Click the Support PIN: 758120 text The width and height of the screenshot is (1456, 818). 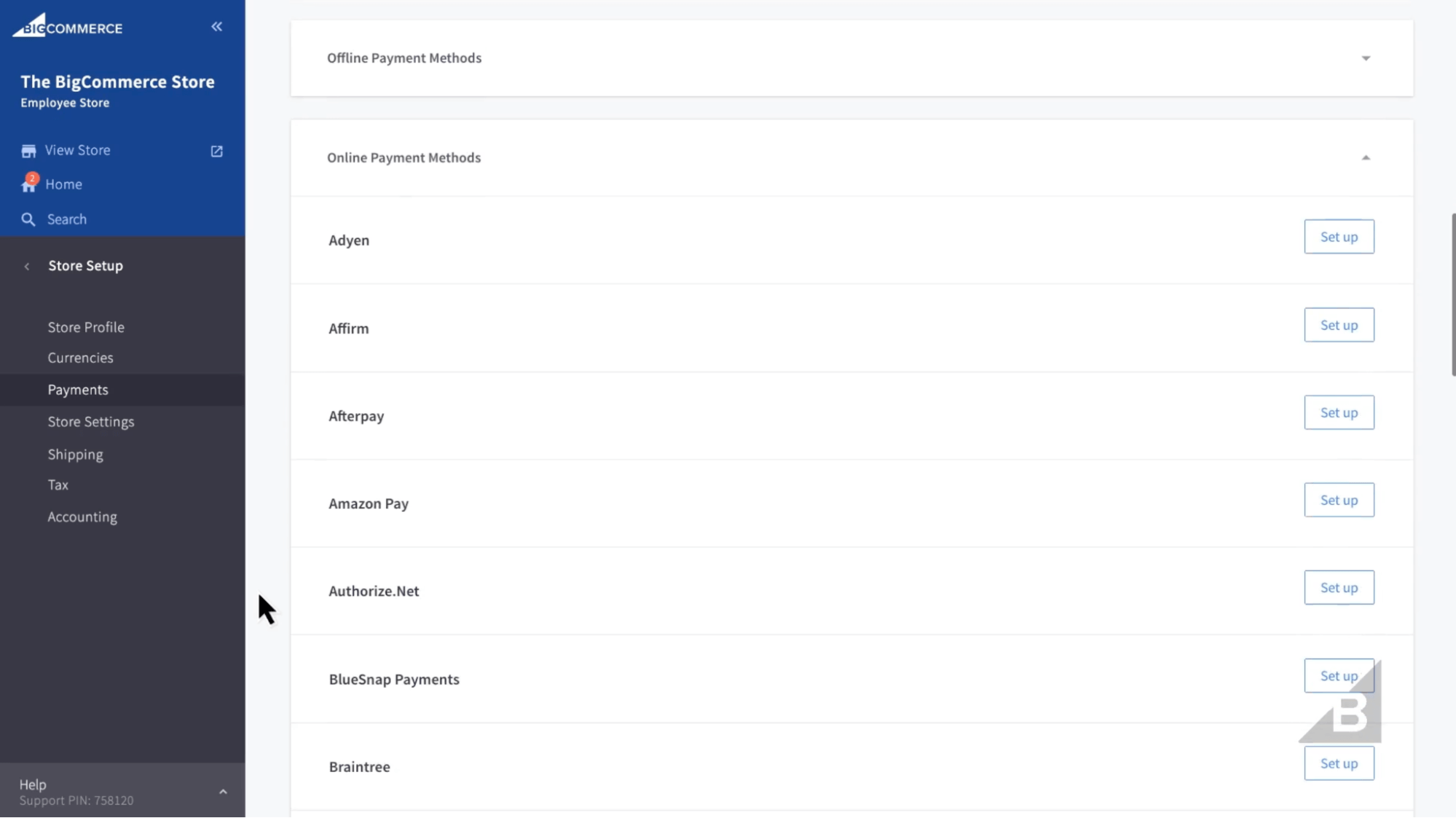coord(76,801)
